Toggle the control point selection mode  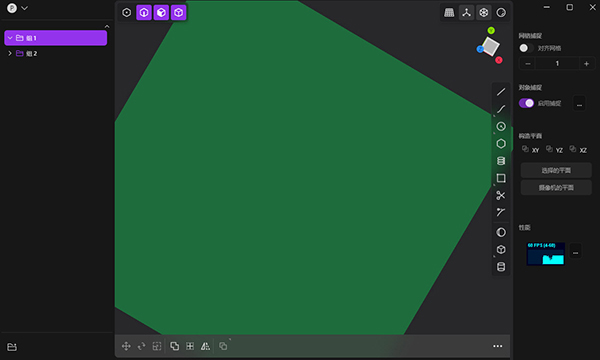(x=127, y=13)
